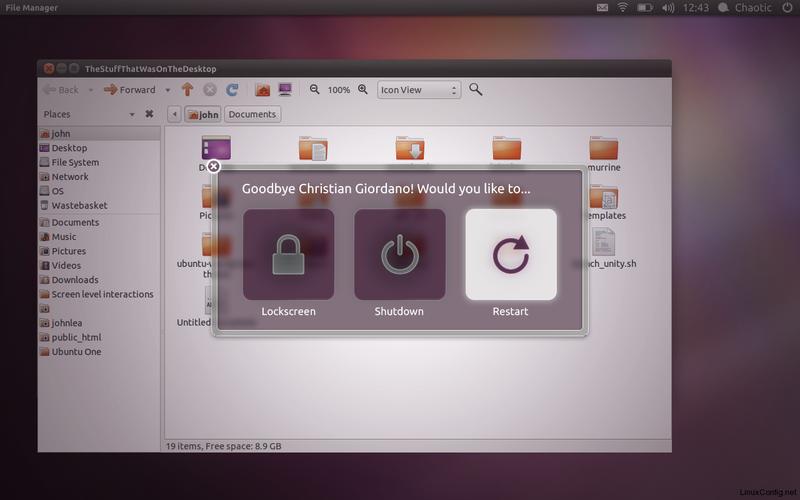Click the Search magnifier icon
The width and height of the screenshot is (800, 500).
point(476,89)
